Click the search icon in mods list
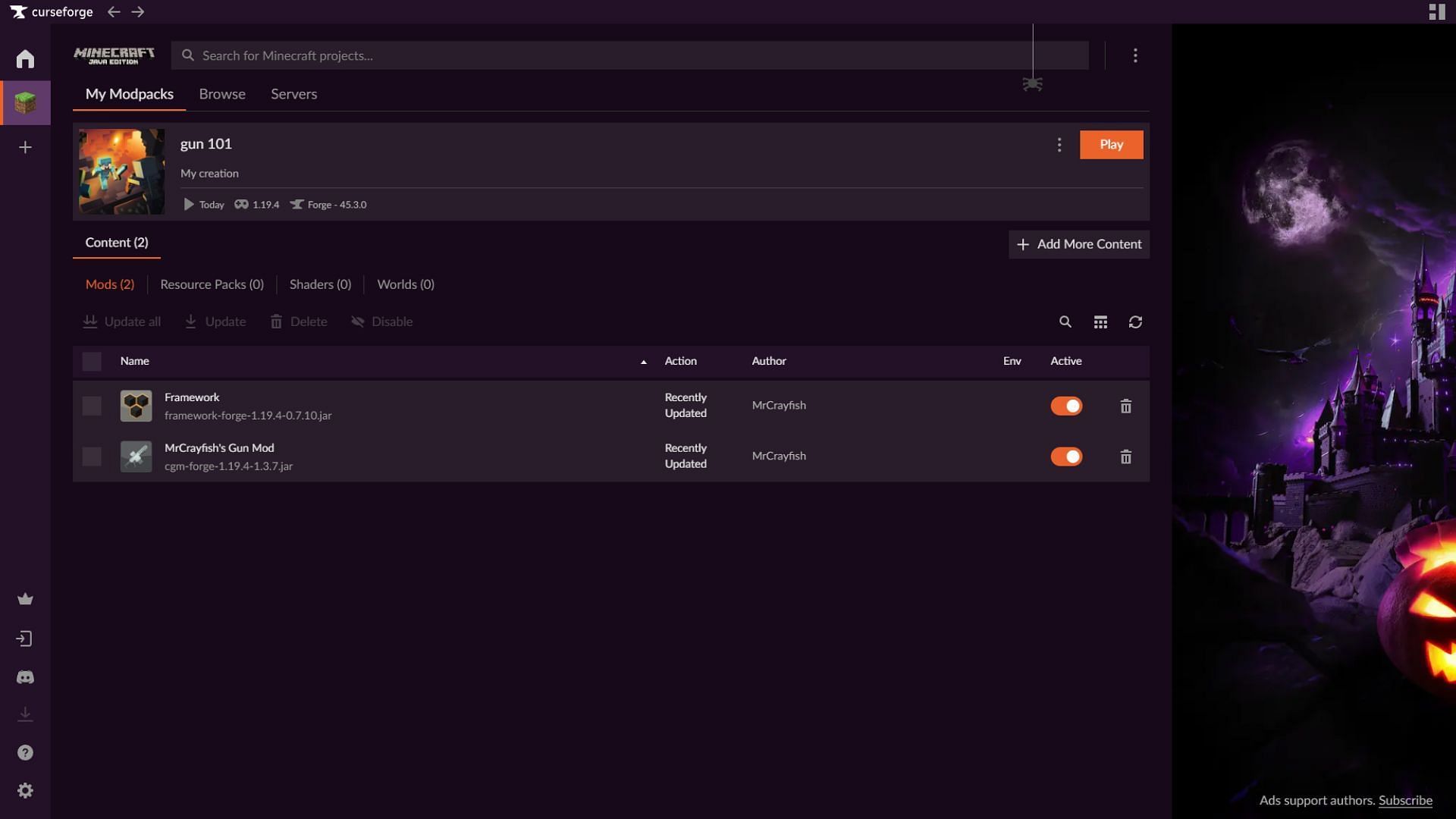This screenshot has height=819, width=1456. [x=1065, y=321]
